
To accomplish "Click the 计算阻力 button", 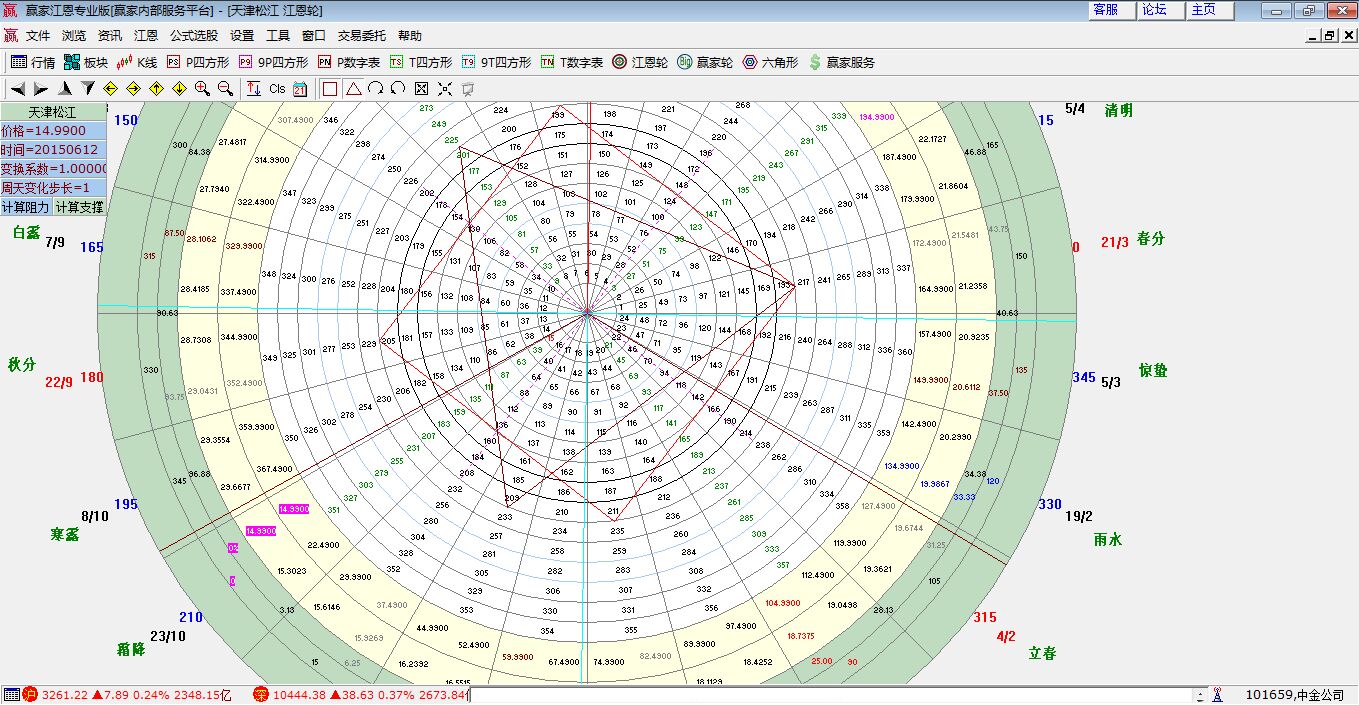I will (25, 207).
